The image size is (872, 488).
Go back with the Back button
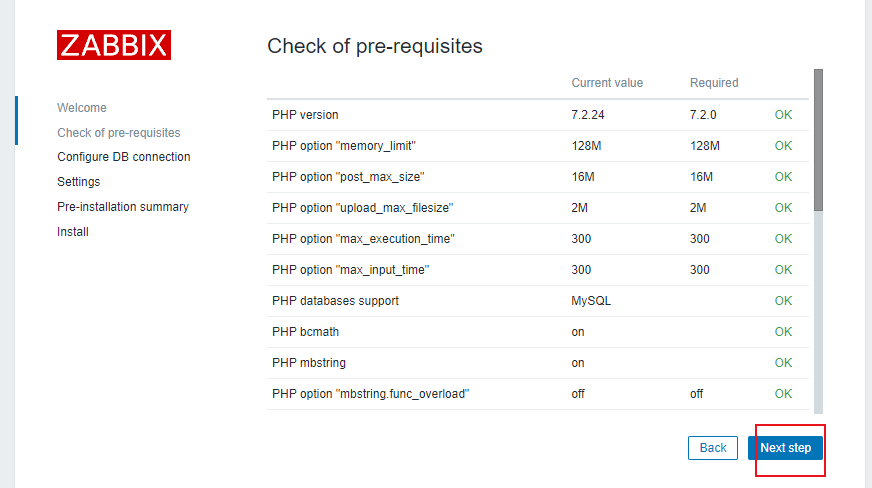(x=713, y=448)
